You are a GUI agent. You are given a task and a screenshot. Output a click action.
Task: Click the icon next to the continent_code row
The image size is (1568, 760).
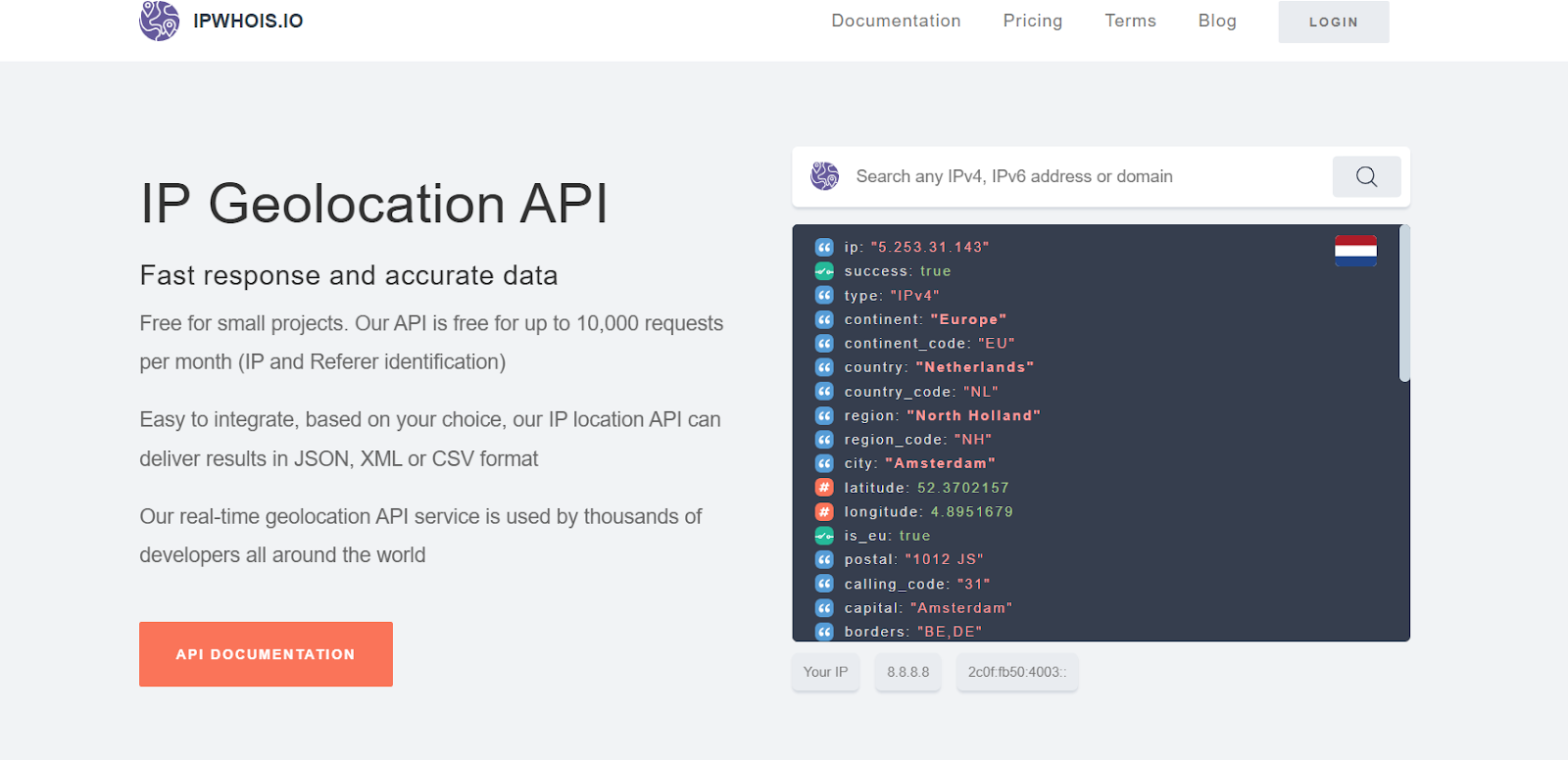(824, 343)
